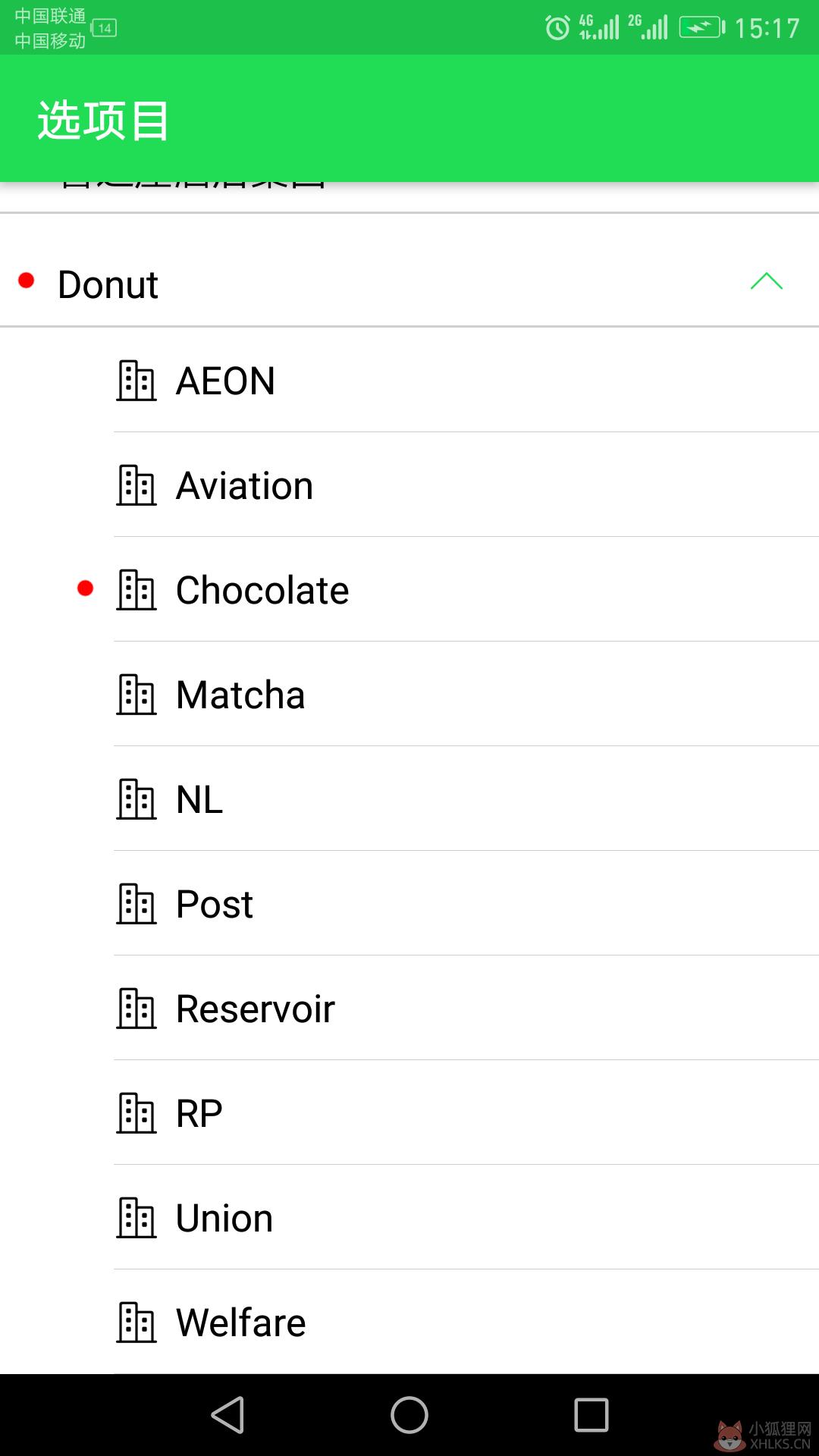This screenshot has width=819, height=1456.
Task: Tap the building icon beside NL
Action: coord(136,799)
